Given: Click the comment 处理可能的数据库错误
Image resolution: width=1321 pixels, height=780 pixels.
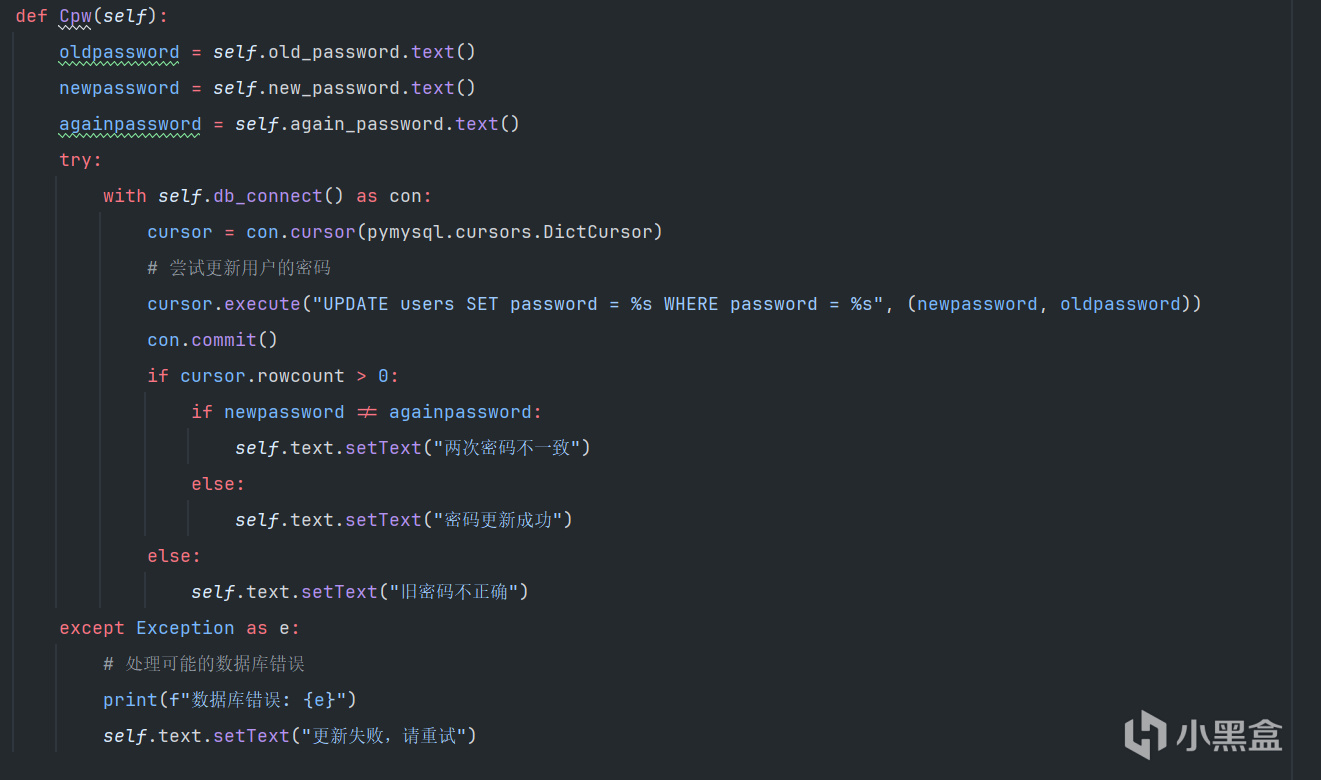Looking at the screenshot, I should 215,664.
